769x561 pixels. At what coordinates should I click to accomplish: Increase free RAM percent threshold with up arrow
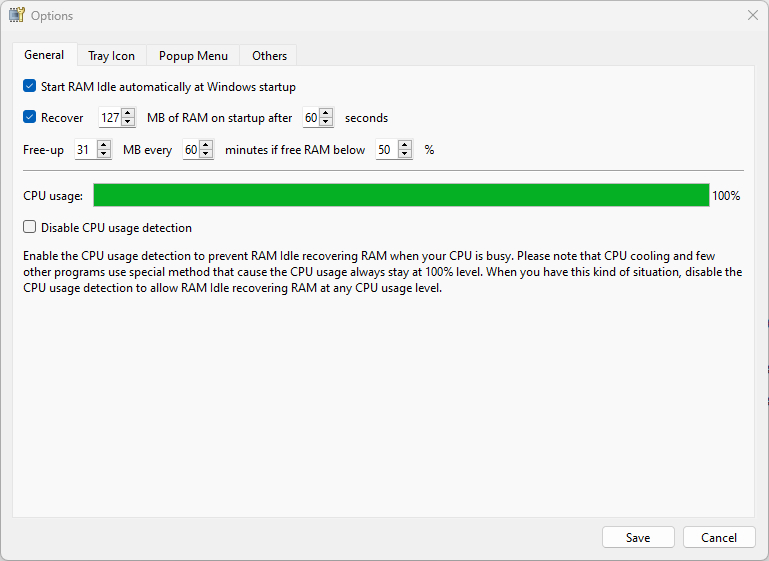405,145
